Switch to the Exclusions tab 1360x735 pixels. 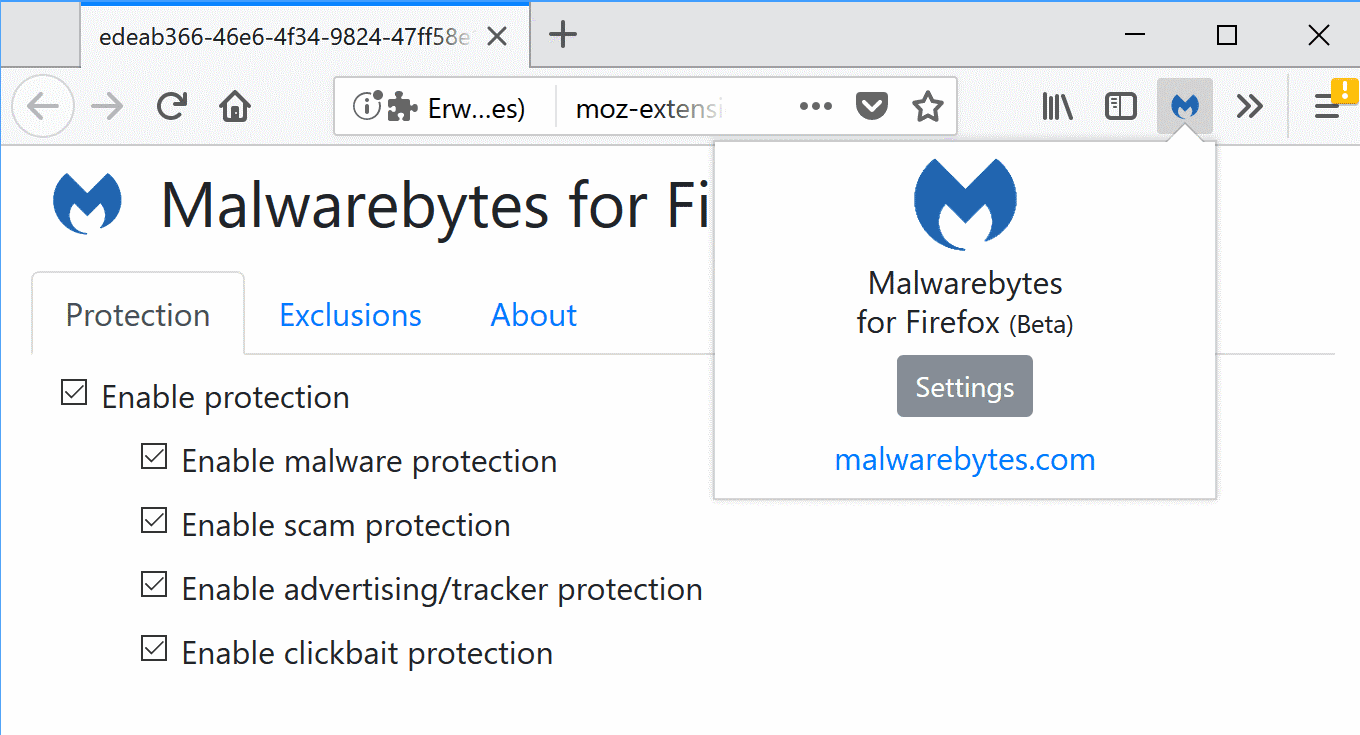[x=349, y=315]
